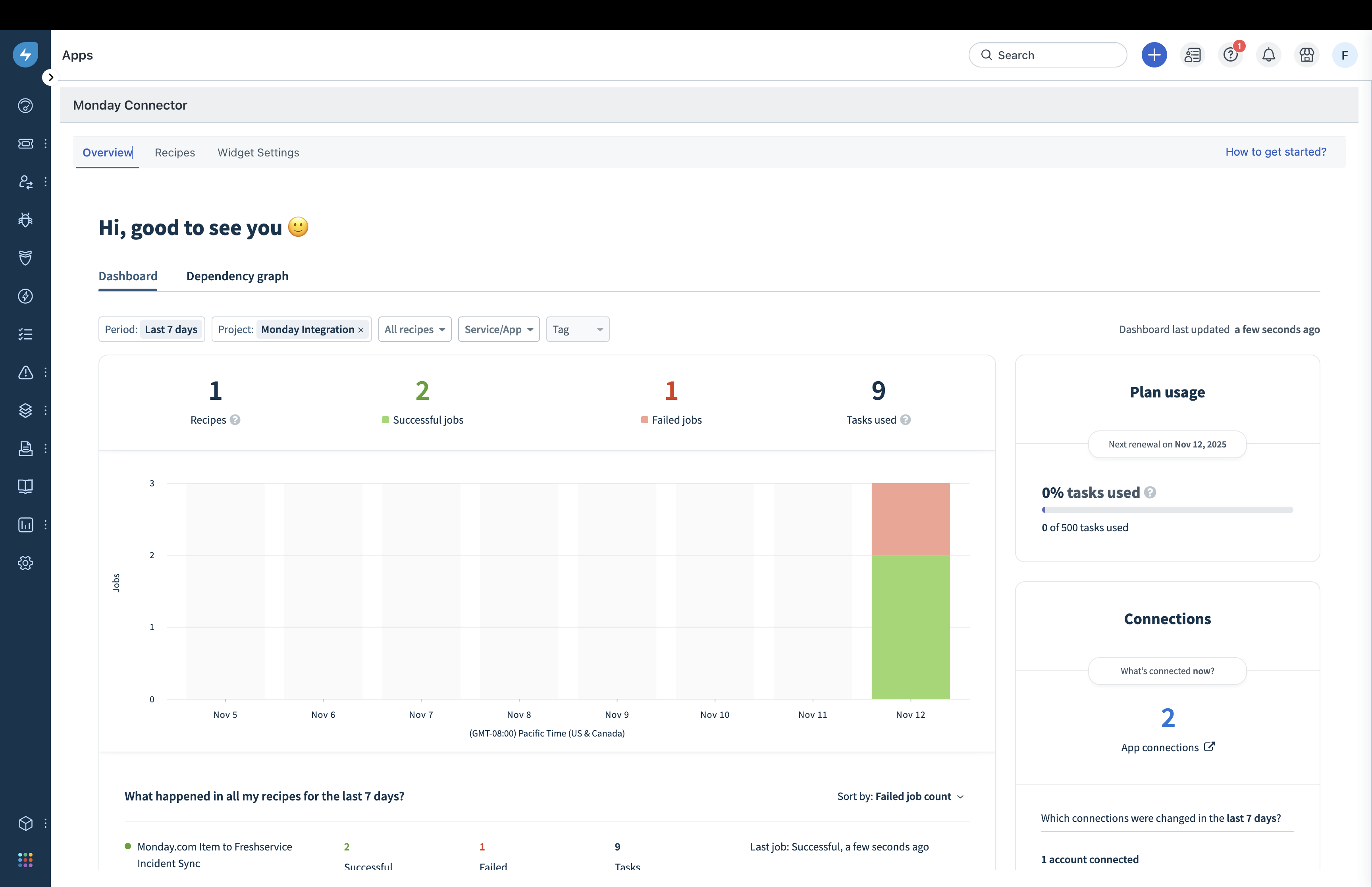Screen dimensions: 1372x887
Task: Click the marketplace store icon in header
Action: click(1306, 55)
